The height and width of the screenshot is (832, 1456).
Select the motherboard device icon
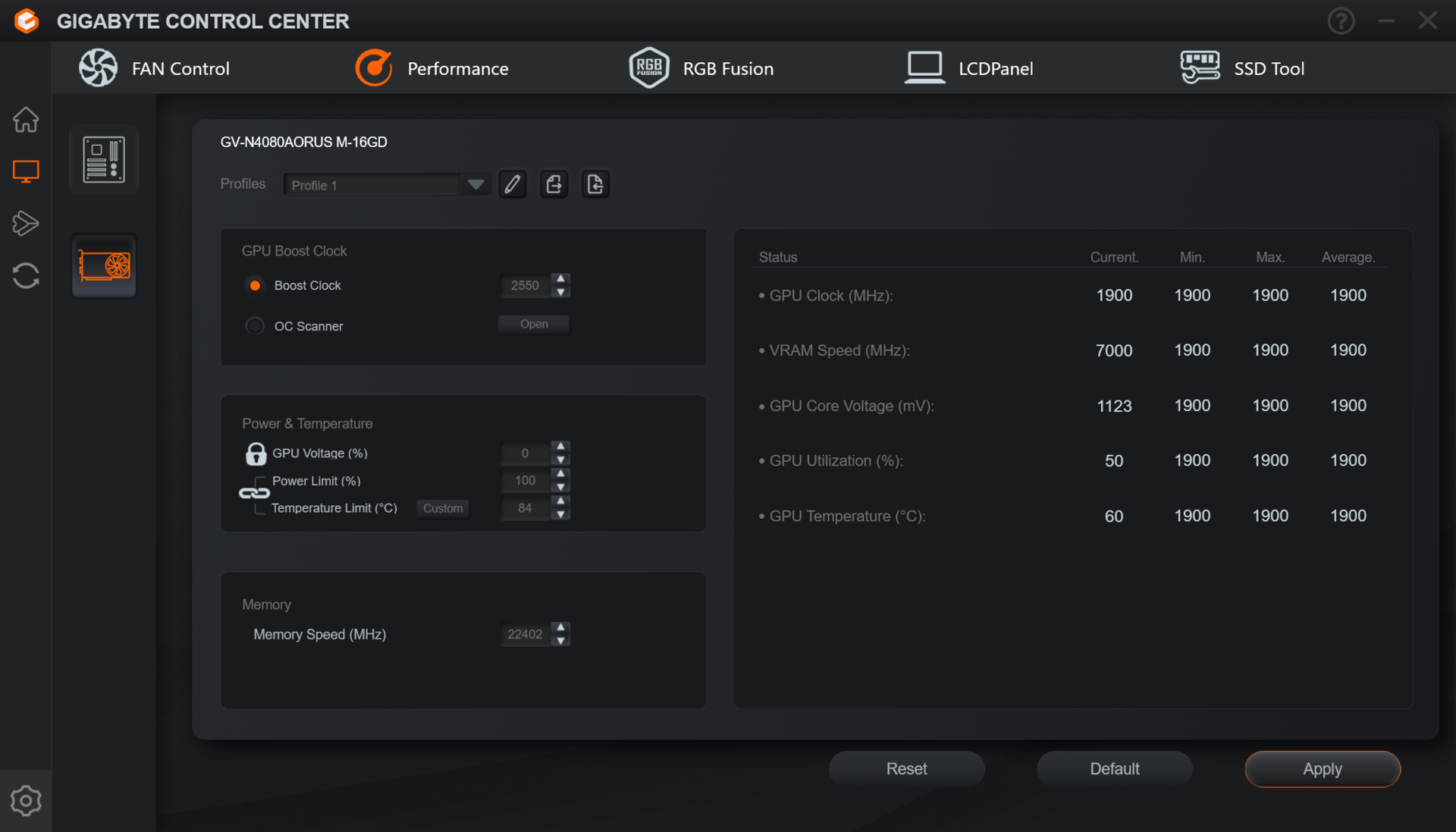point(104,160)
